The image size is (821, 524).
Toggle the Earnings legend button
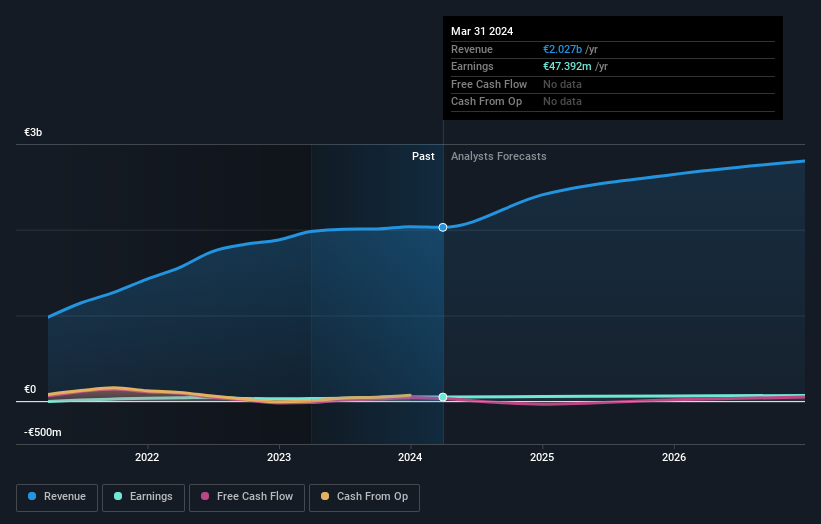click(143, 497)
